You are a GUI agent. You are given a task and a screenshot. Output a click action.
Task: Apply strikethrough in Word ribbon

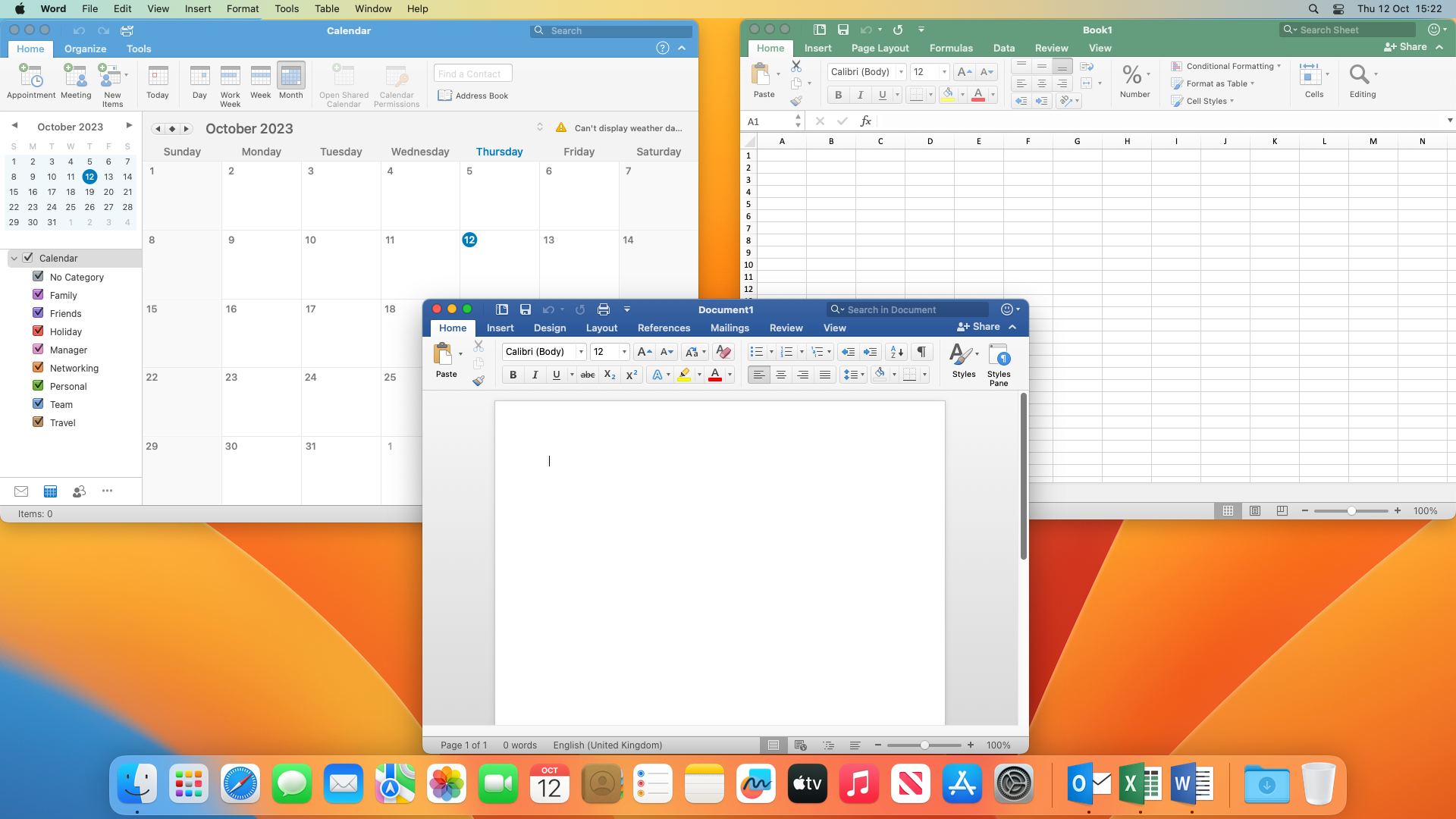point(588,375)
